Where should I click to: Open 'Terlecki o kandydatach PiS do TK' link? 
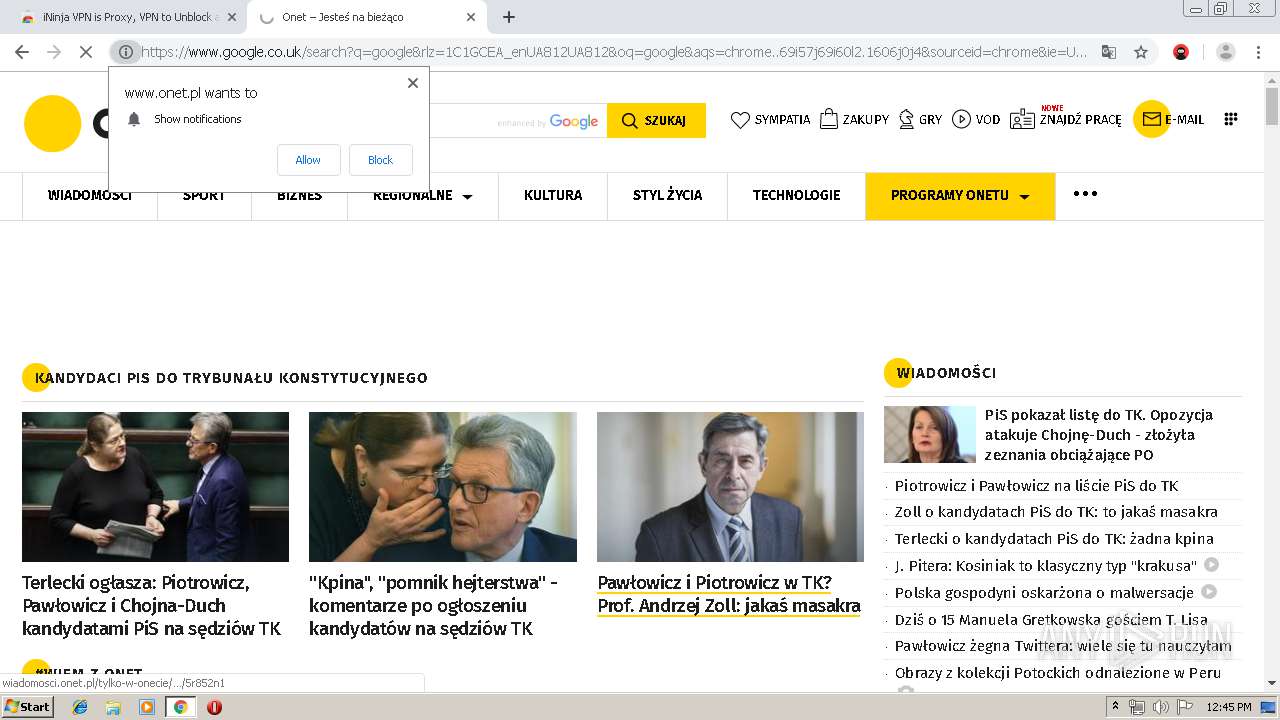click(x=1054, y=539)
